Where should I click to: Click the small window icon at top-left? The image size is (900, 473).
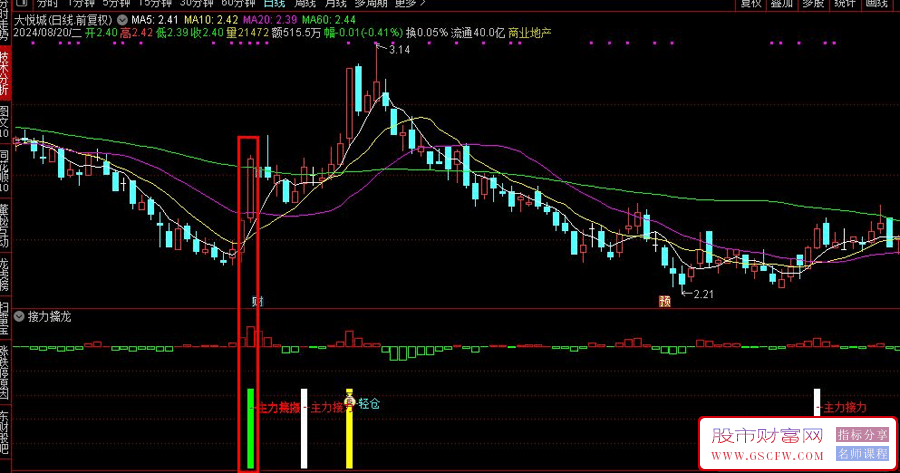point(21,3)
